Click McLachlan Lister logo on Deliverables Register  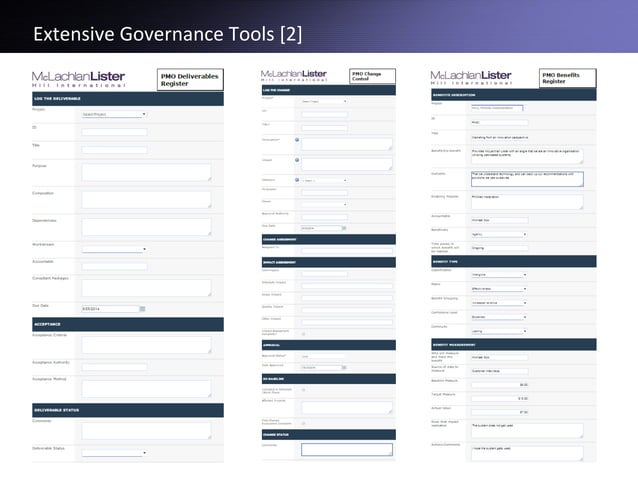click(79, 79)
